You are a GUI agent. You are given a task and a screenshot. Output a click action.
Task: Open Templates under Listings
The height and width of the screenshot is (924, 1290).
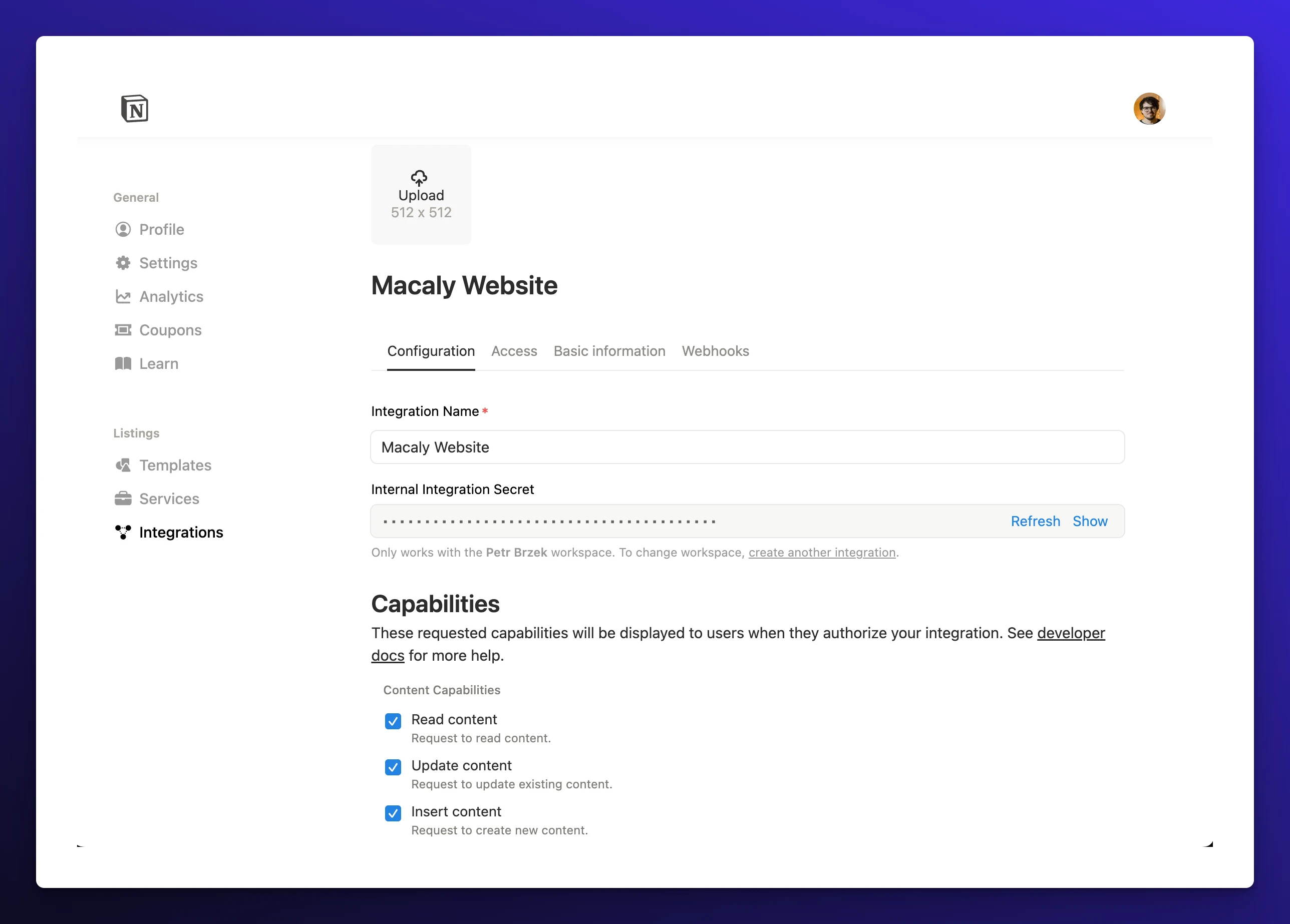point(175,465)
